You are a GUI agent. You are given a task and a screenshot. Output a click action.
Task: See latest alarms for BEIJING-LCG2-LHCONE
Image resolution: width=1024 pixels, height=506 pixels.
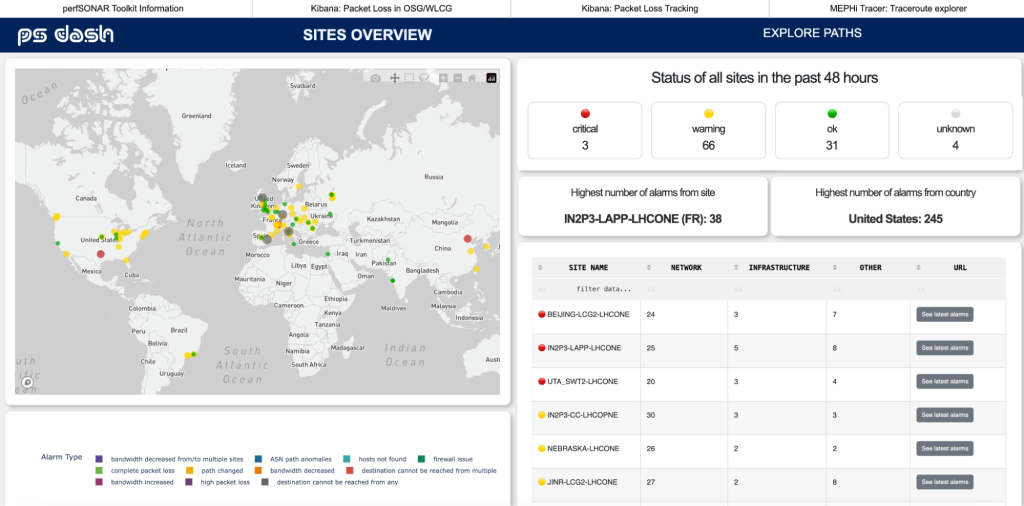pyautogui.click(x=944, y=314)
